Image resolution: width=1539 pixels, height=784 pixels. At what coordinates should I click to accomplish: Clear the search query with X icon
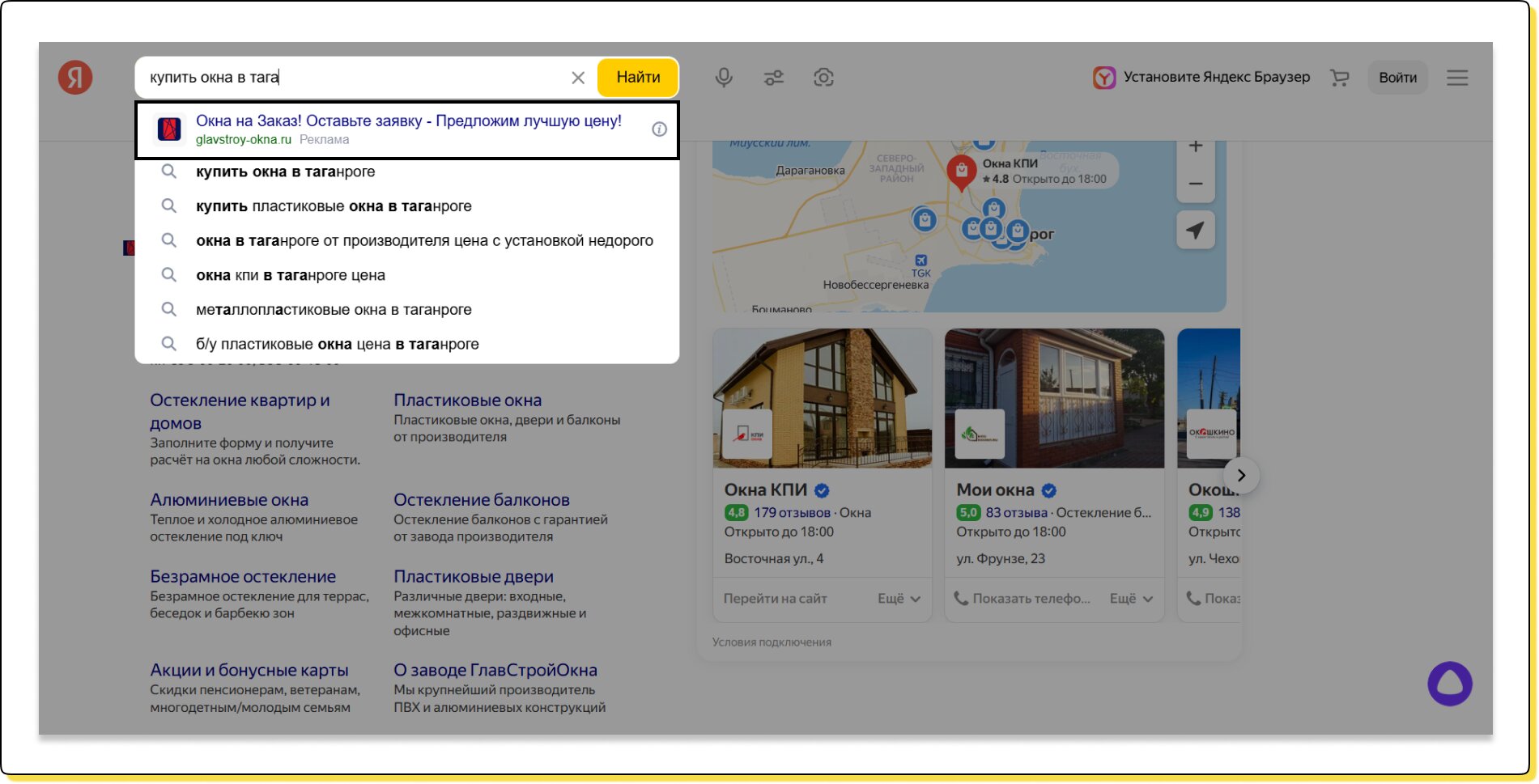pos(578,78)
